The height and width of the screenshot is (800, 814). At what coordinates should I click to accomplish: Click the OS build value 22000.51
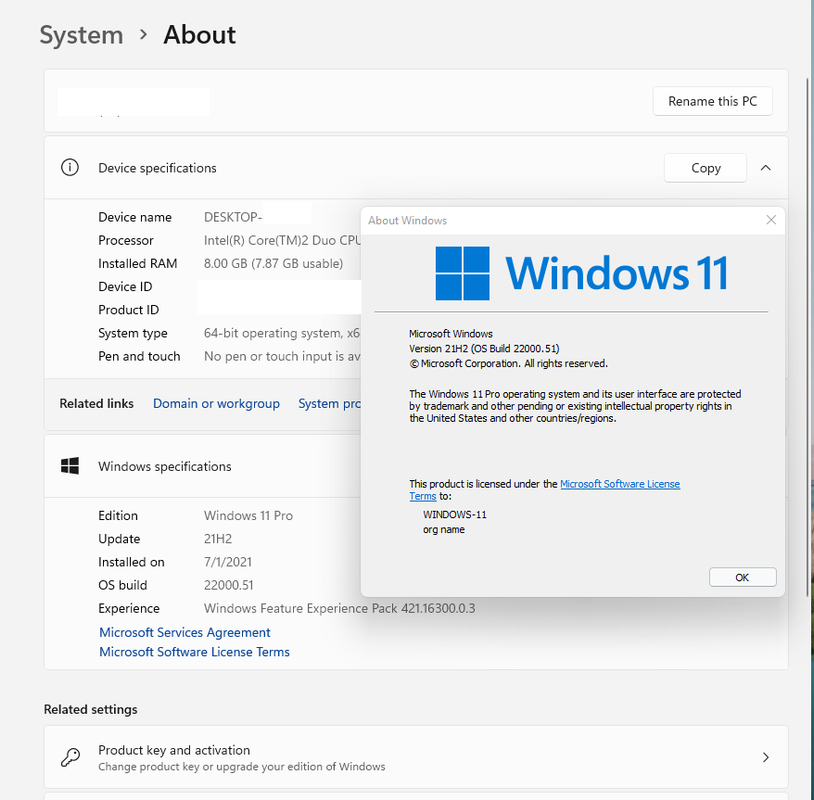[228, 585]
